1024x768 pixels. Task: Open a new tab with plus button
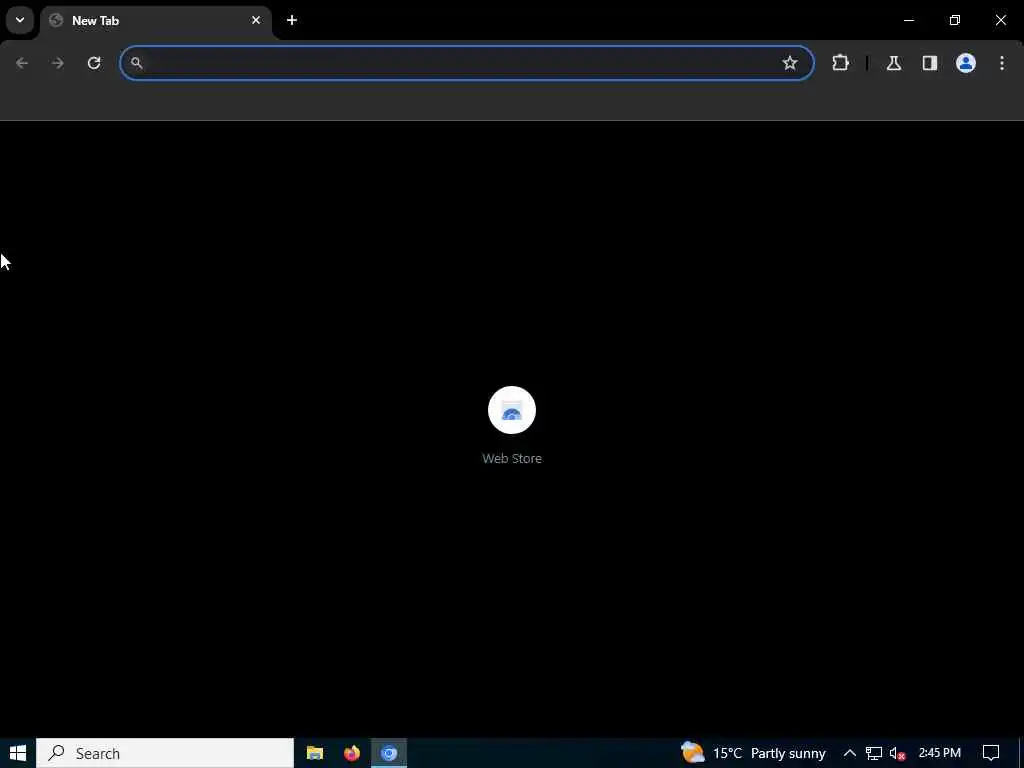click(x=292, y=20)
